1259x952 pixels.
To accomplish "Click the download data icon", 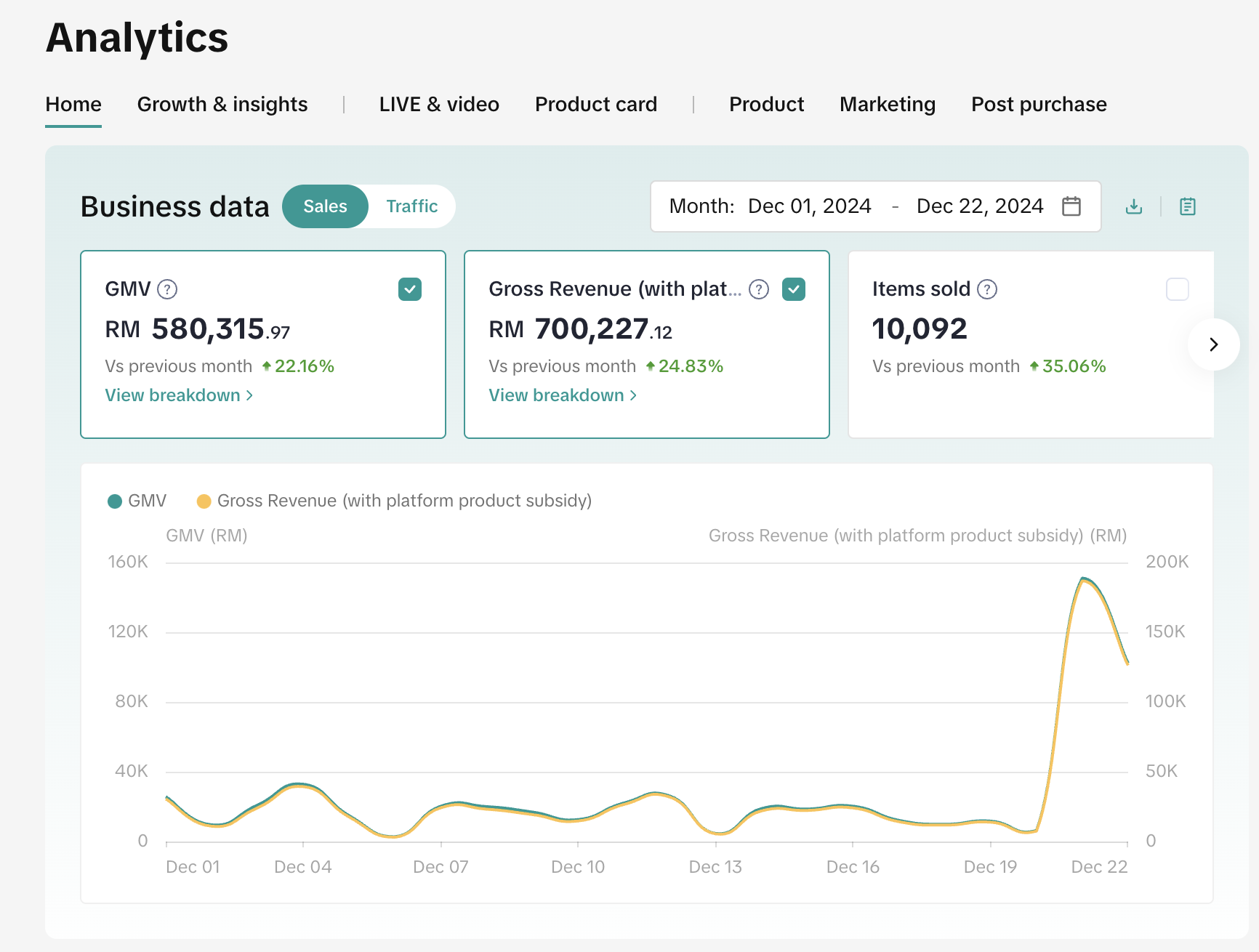I will [1133, 206].
